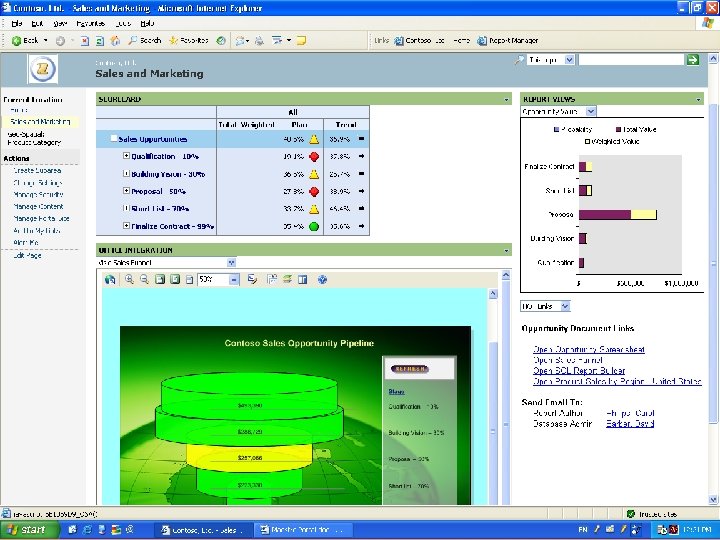Open the Scorecard web part menu arrow
720x540 pixels.
(506, 99)
